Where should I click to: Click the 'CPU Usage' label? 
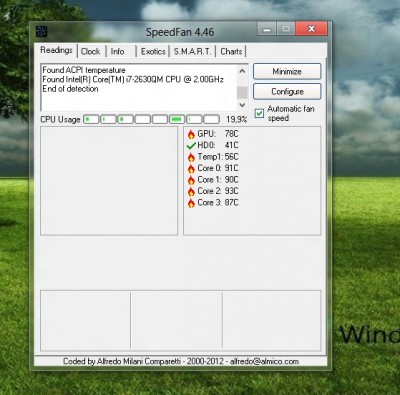tap(60, 119)
